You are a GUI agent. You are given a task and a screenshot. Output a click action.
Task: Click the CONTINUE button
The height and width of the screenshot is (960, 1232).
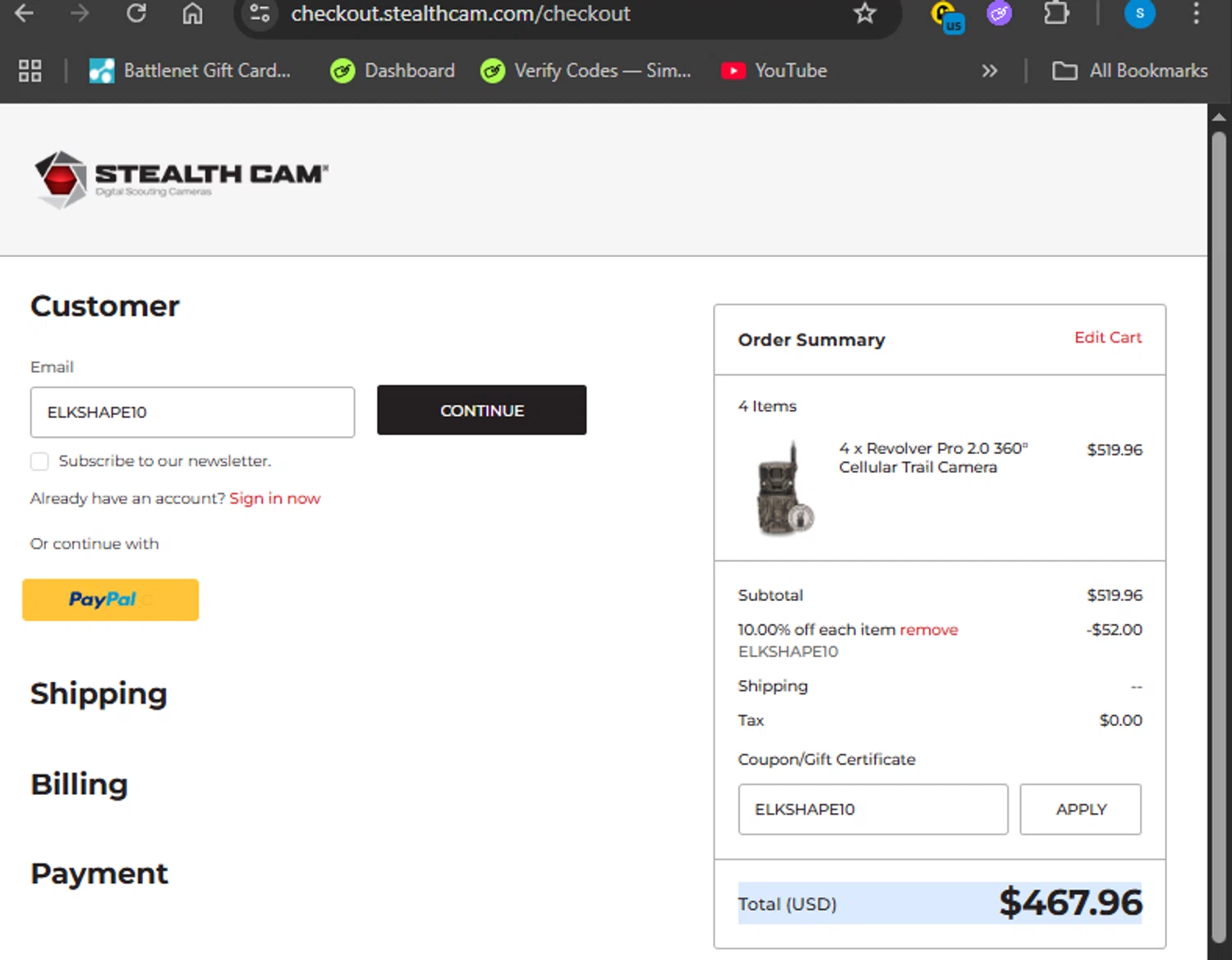[481, 410]
